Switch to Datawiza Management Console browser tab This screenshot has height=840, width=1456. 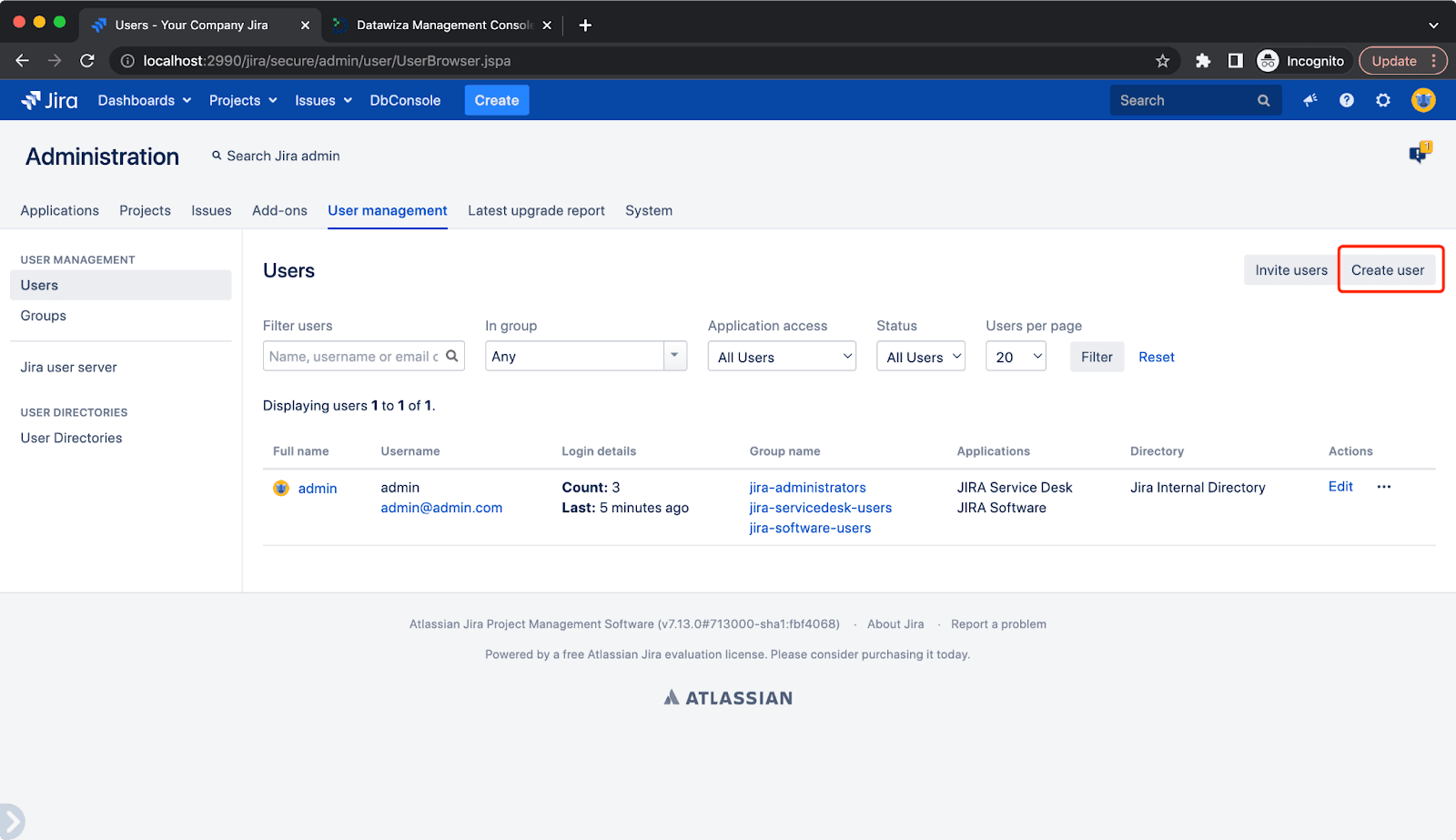(441, 25)
